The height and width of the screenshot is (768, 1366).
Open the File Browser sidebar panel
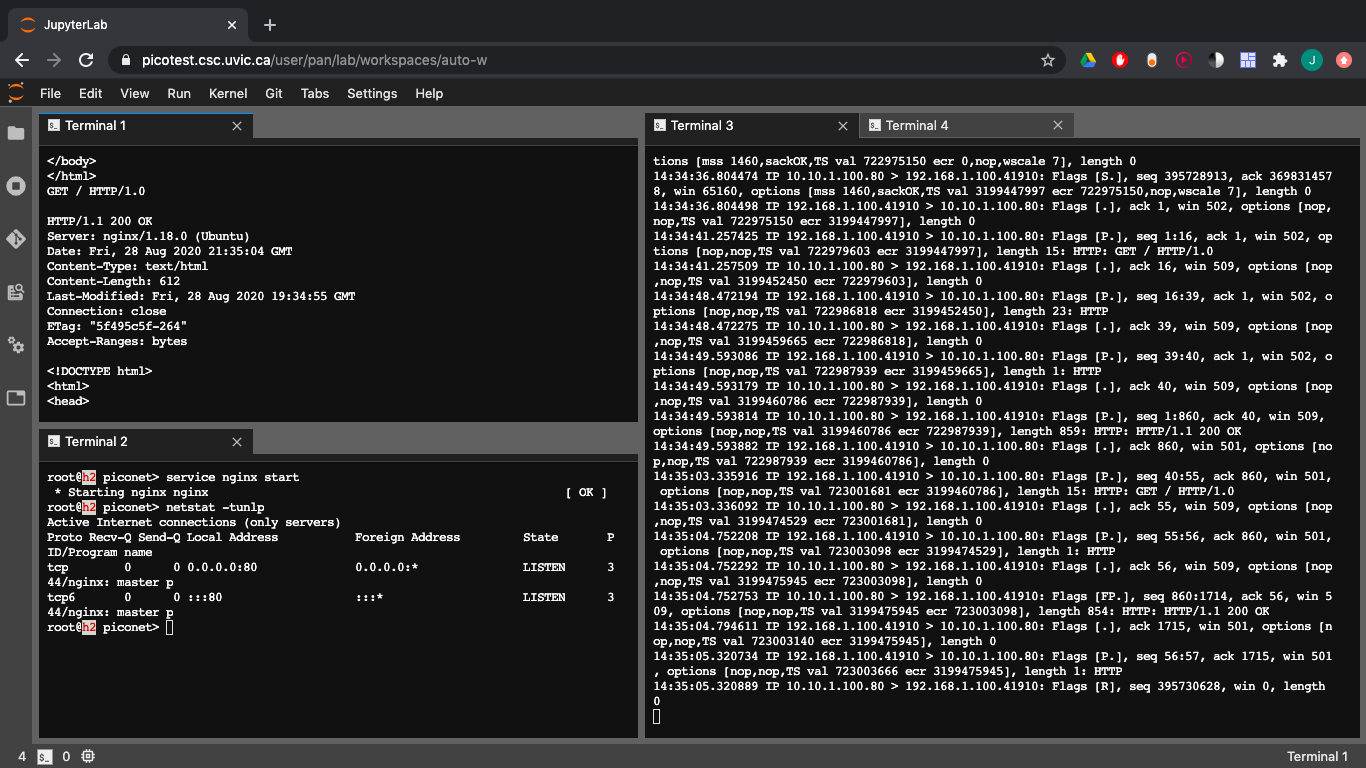(16, 133)
